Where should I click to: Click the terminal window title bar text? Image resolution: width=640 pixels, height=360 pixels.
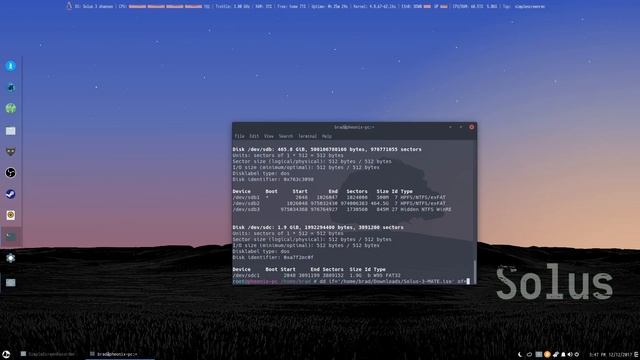click(354, 127)
